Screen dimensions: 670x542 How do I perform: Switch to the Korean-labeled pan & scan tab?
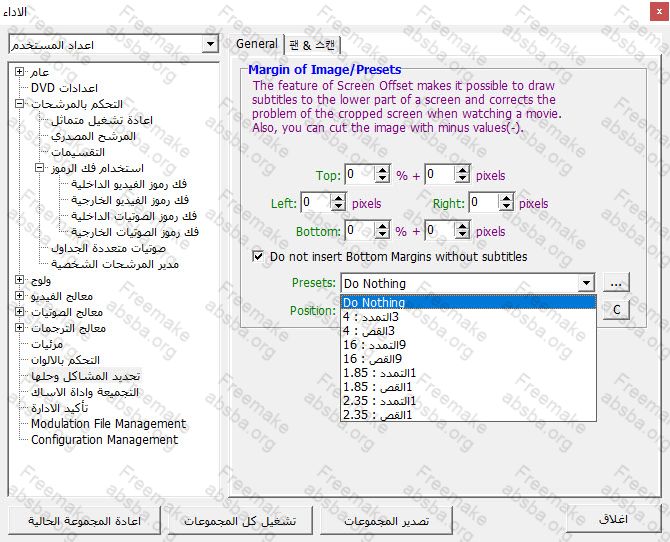(x=312, y=45)
